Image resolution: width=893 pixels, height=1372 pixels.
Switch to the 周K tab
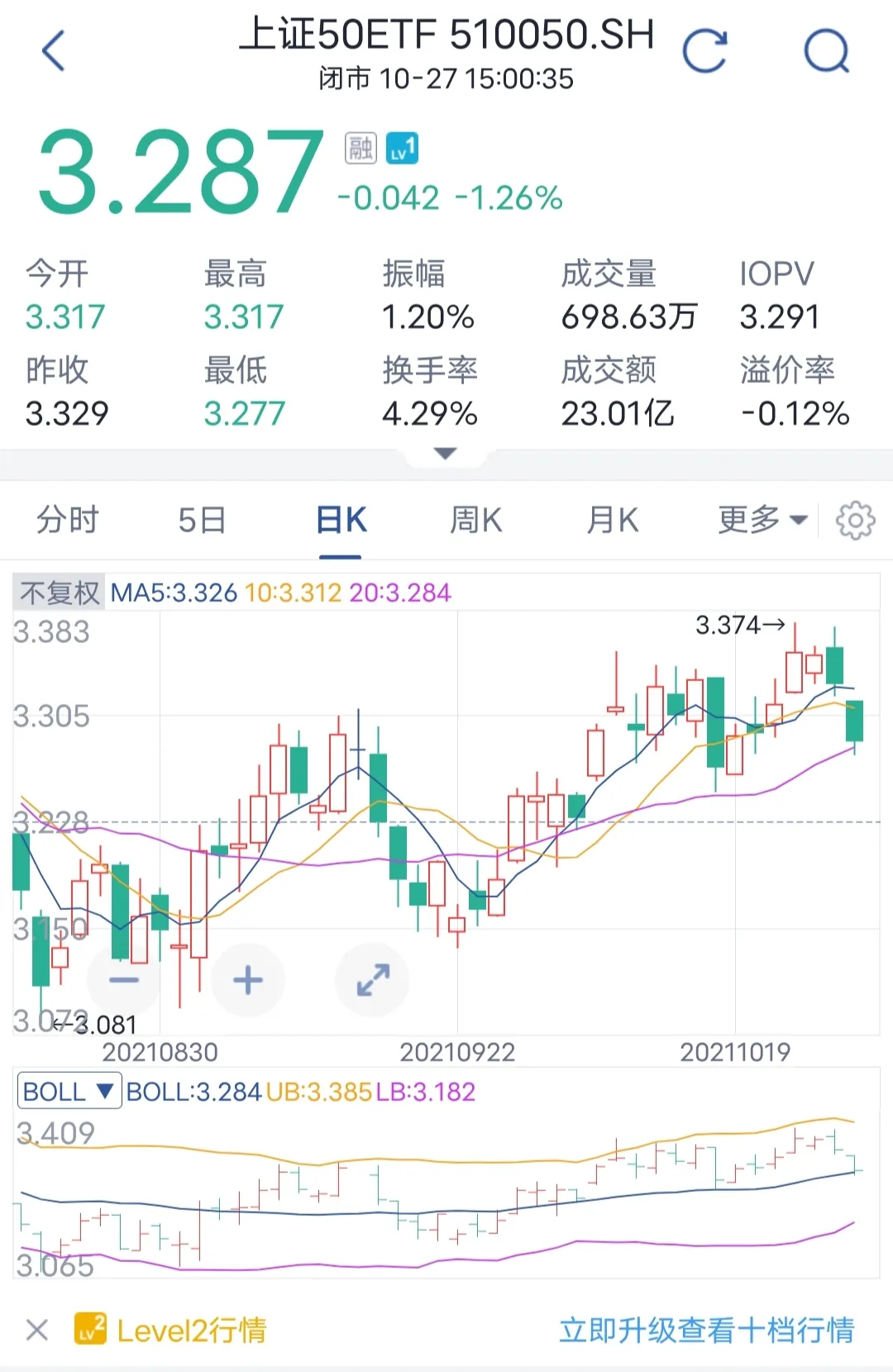[x=476, y=521]
